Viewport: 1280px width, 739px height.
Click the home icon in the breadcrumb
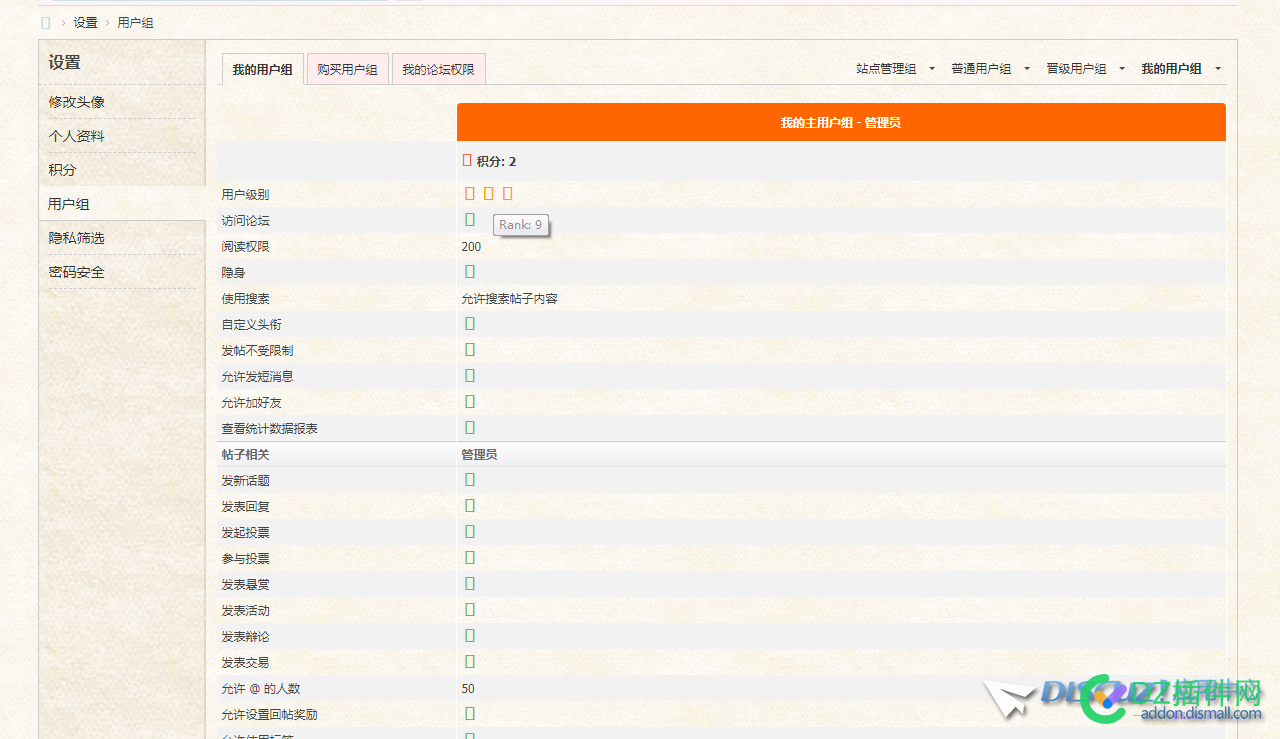tap(45, 22)
